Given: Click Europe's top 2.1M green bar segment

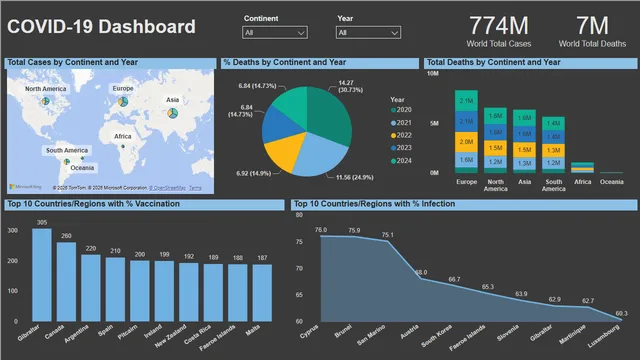Looking at the screenshot, I should point(466,101).
